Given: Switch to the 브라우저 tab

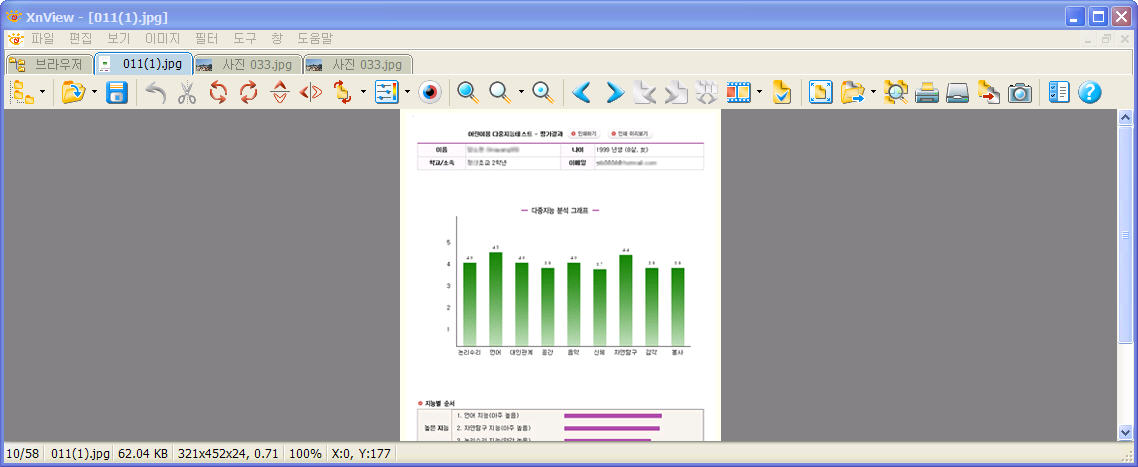Looking at the screenshot, I should 48,64.
